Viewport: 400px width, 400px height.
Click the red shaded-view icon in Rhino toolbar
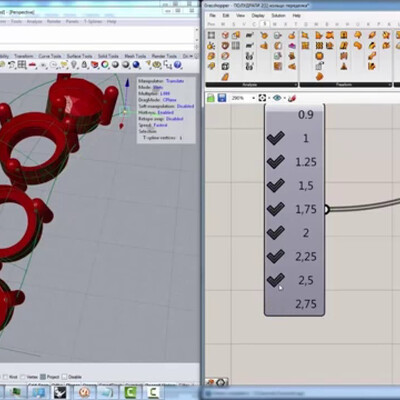(95, 65)
